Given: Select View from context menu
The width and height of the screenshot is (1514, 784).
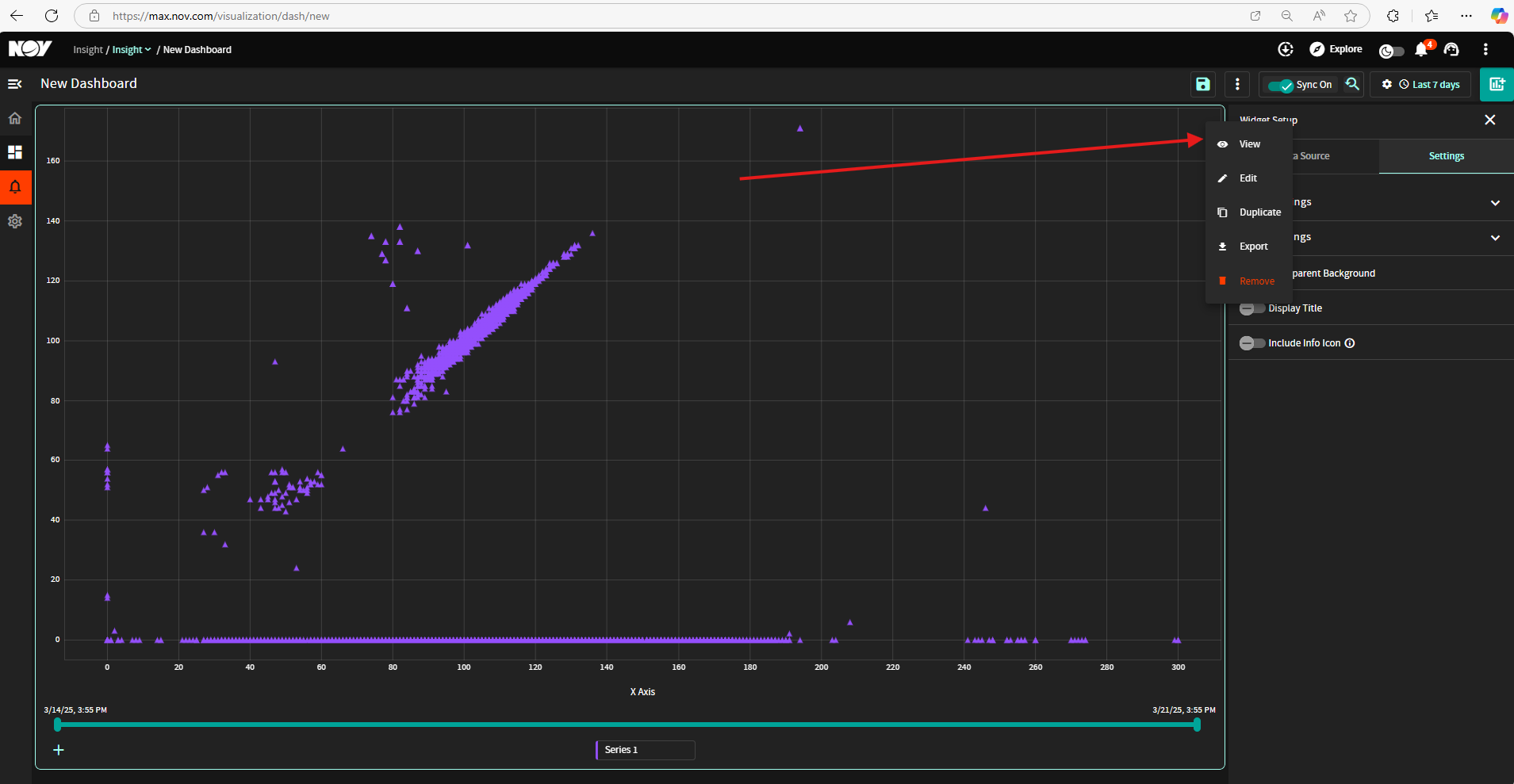Looking at the screenshot, I should coord(1248,144).
